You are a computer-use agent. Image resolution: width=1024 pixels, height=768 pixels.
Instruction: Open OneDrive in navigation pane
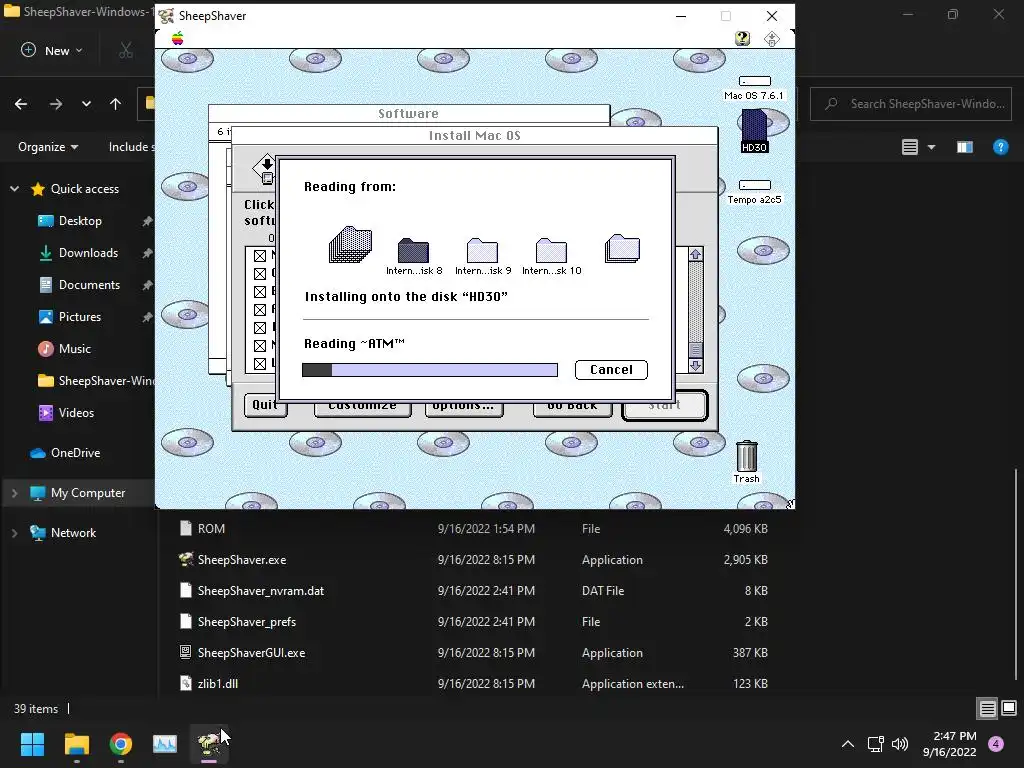pyautogui.click(x=75, y=453)
